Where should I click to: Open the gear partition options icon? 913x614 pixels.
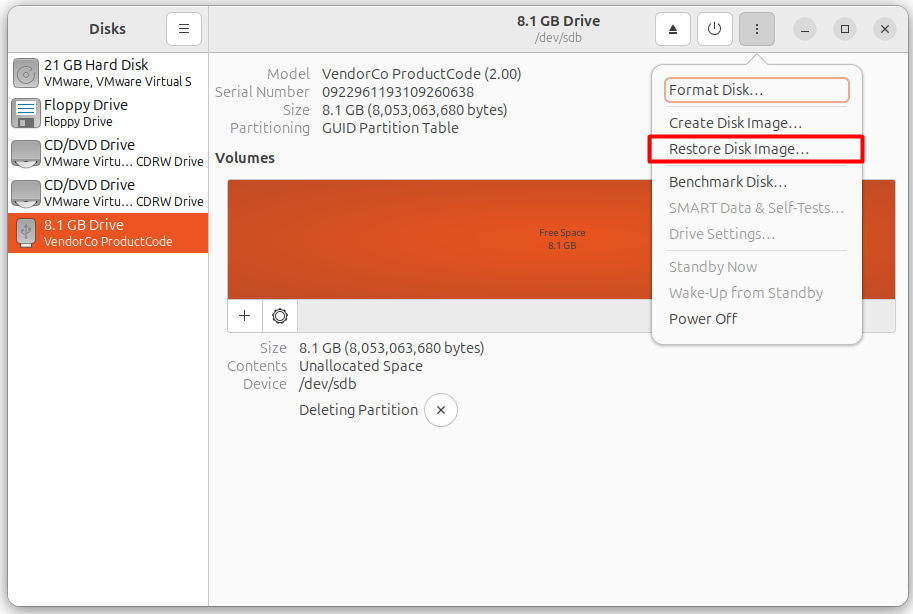(280, 316)
